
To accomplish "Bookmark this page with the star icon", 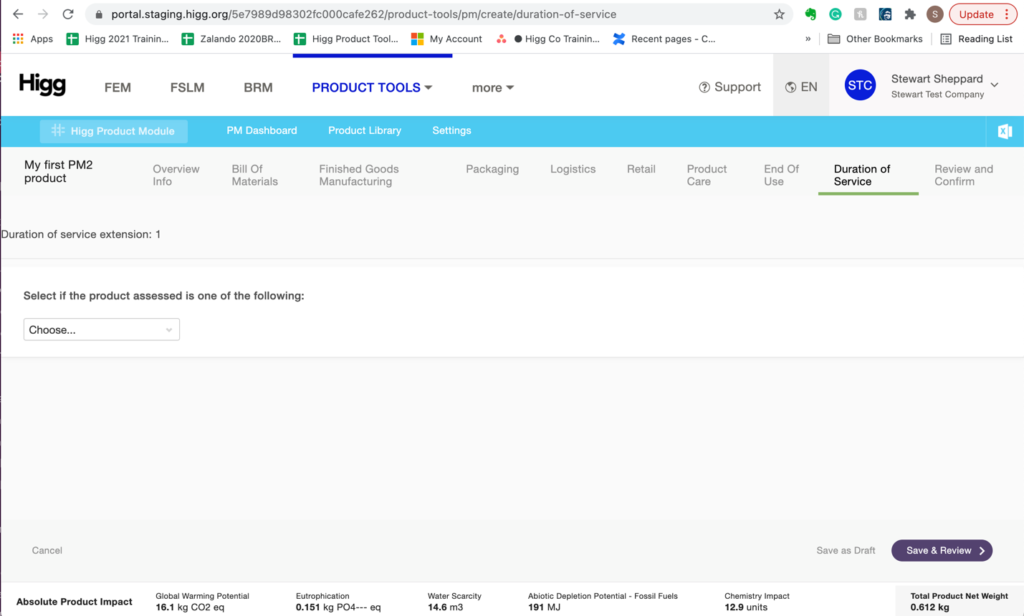I will 779,14.
